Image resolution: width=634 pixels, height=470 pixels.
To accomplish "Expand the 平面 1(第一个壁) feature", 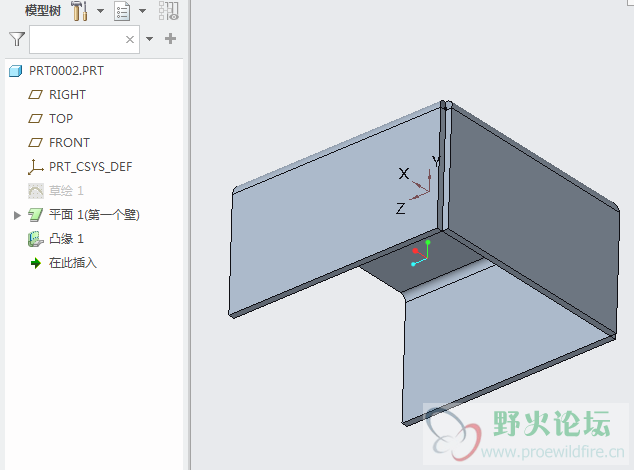I will click(17, 215).
